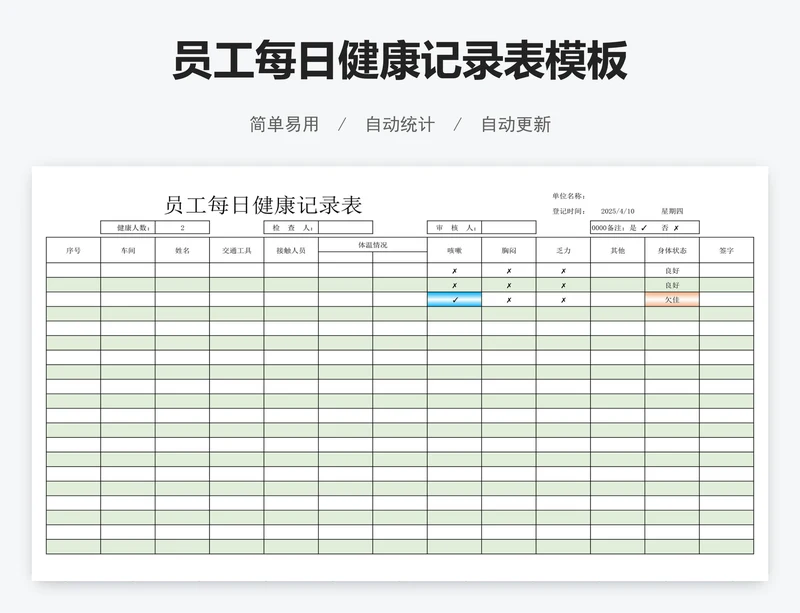The height and width of the screenshot is (613, 800).
Task: Select the 序号 column header
Action: [x=73, y=250]
